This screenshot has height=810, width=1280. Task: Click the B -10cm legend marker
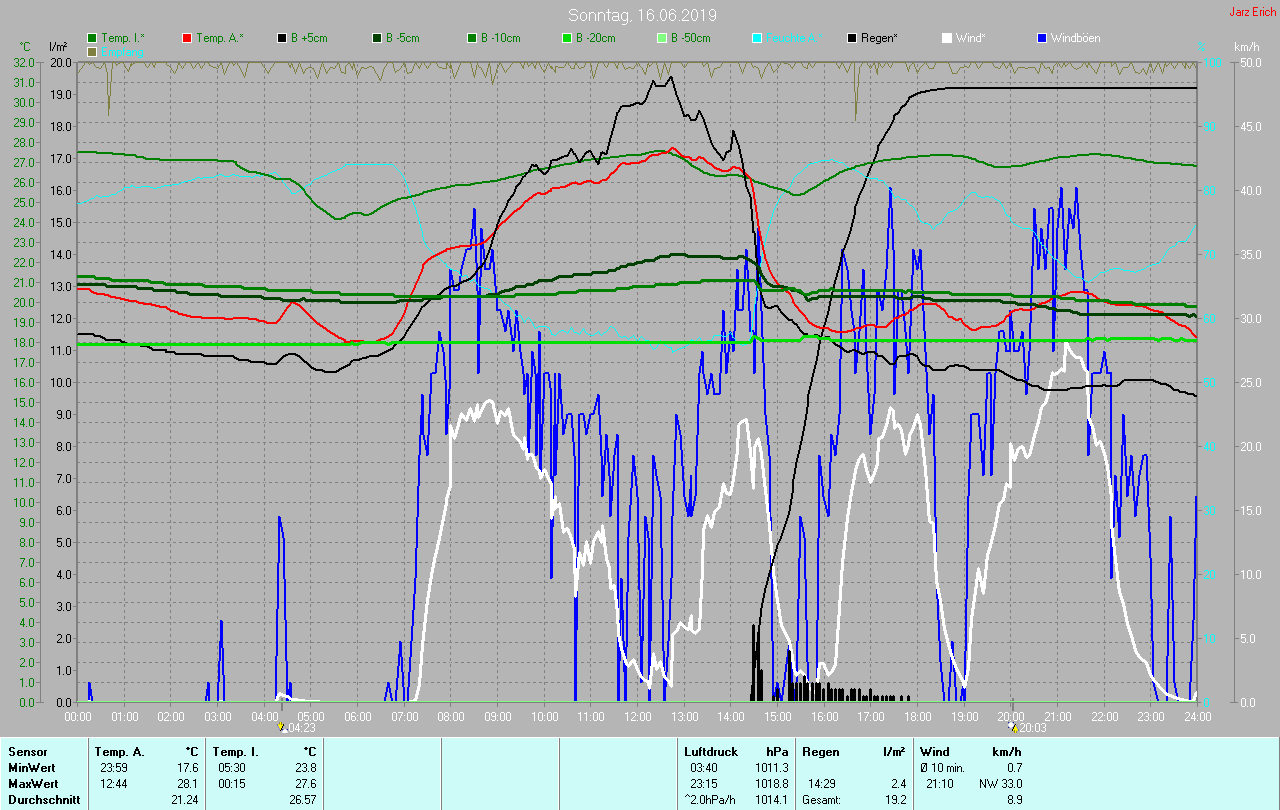point(472,38)
